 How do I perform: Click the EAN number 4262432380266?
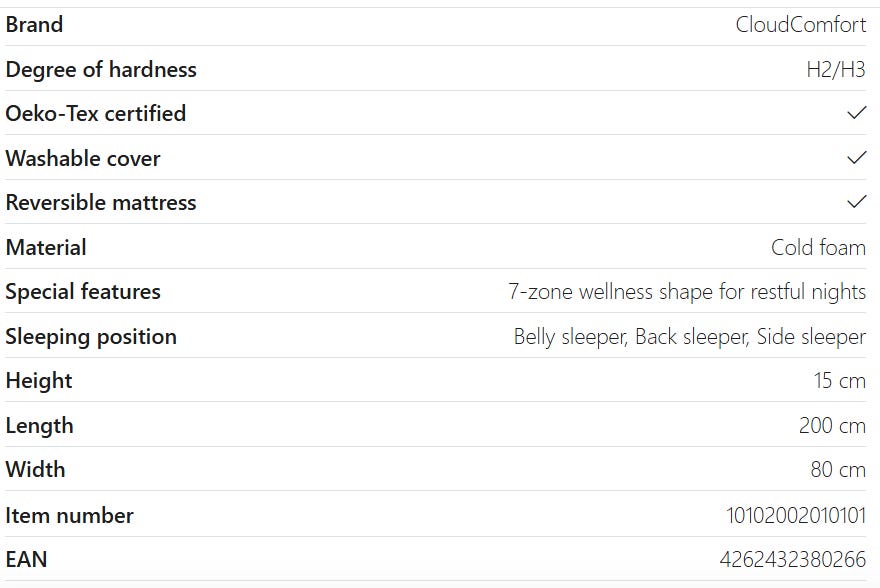[792, 559]
